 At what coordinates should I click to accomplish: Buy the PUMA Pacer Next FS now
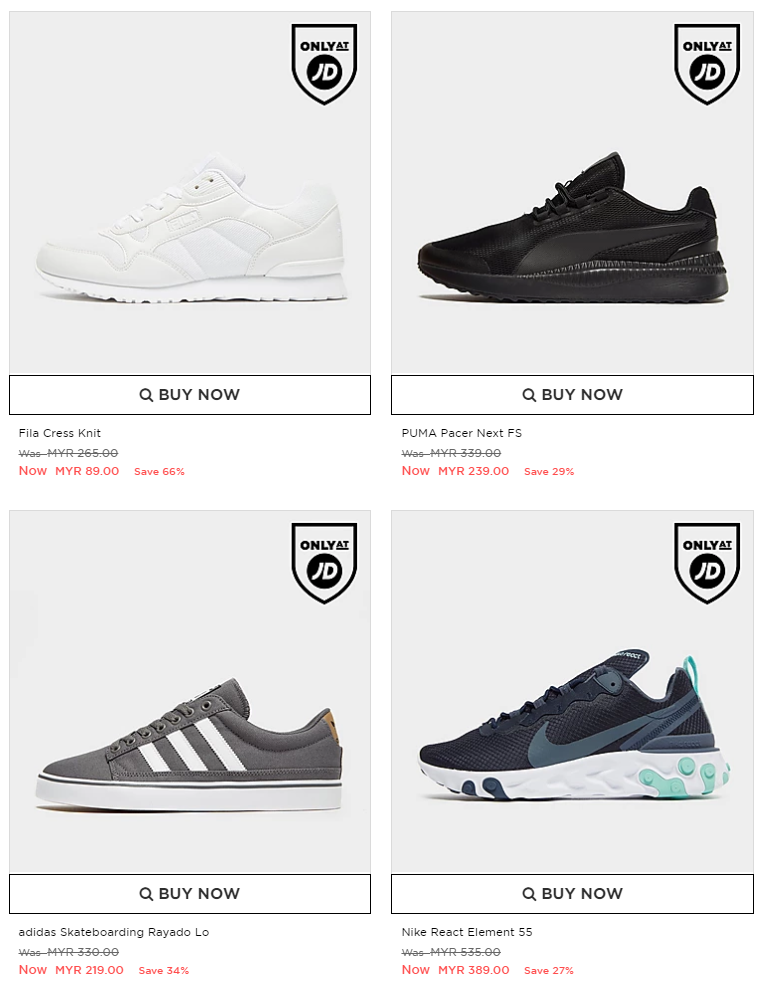click(572, 395)
